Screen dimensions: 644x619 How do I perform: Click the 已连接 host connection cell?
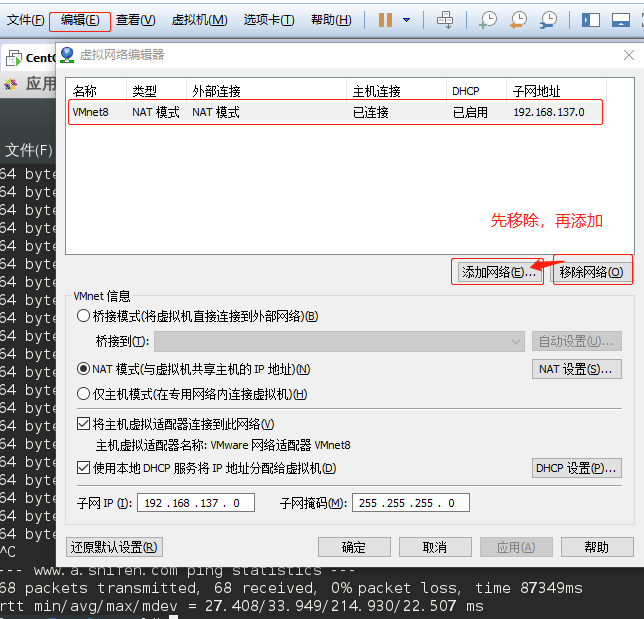(x=371, y=112)
